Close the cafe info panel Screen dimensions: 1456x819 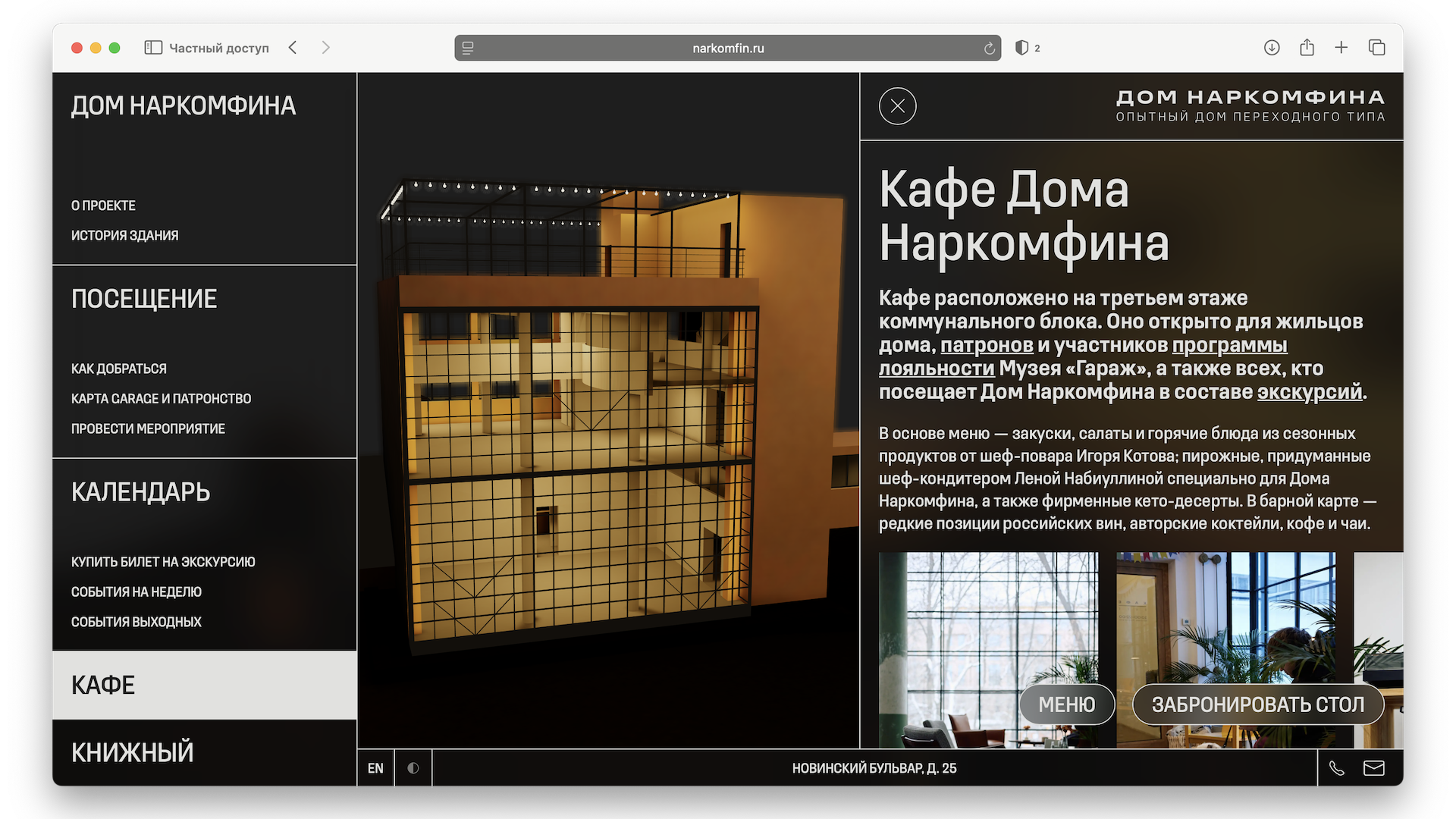[897, 106]
